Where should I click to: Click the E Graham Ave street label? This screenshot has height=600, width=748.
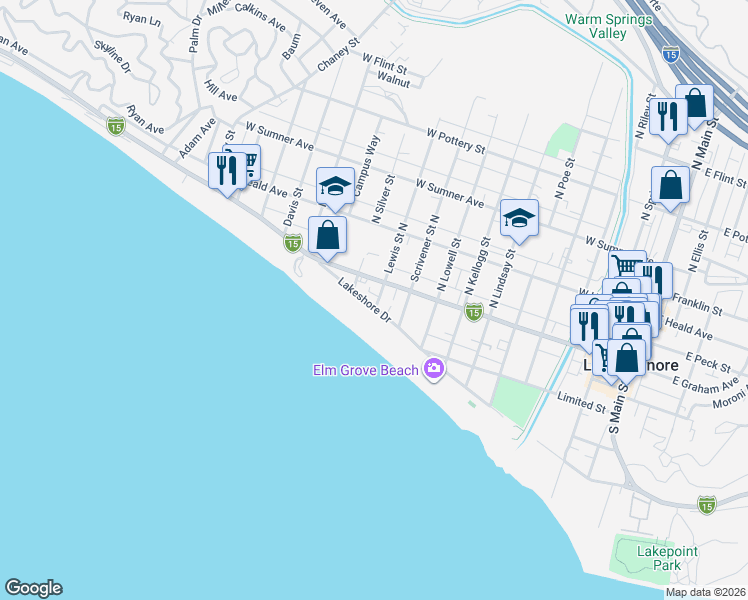pyautogui.click(x=706, y=385)
